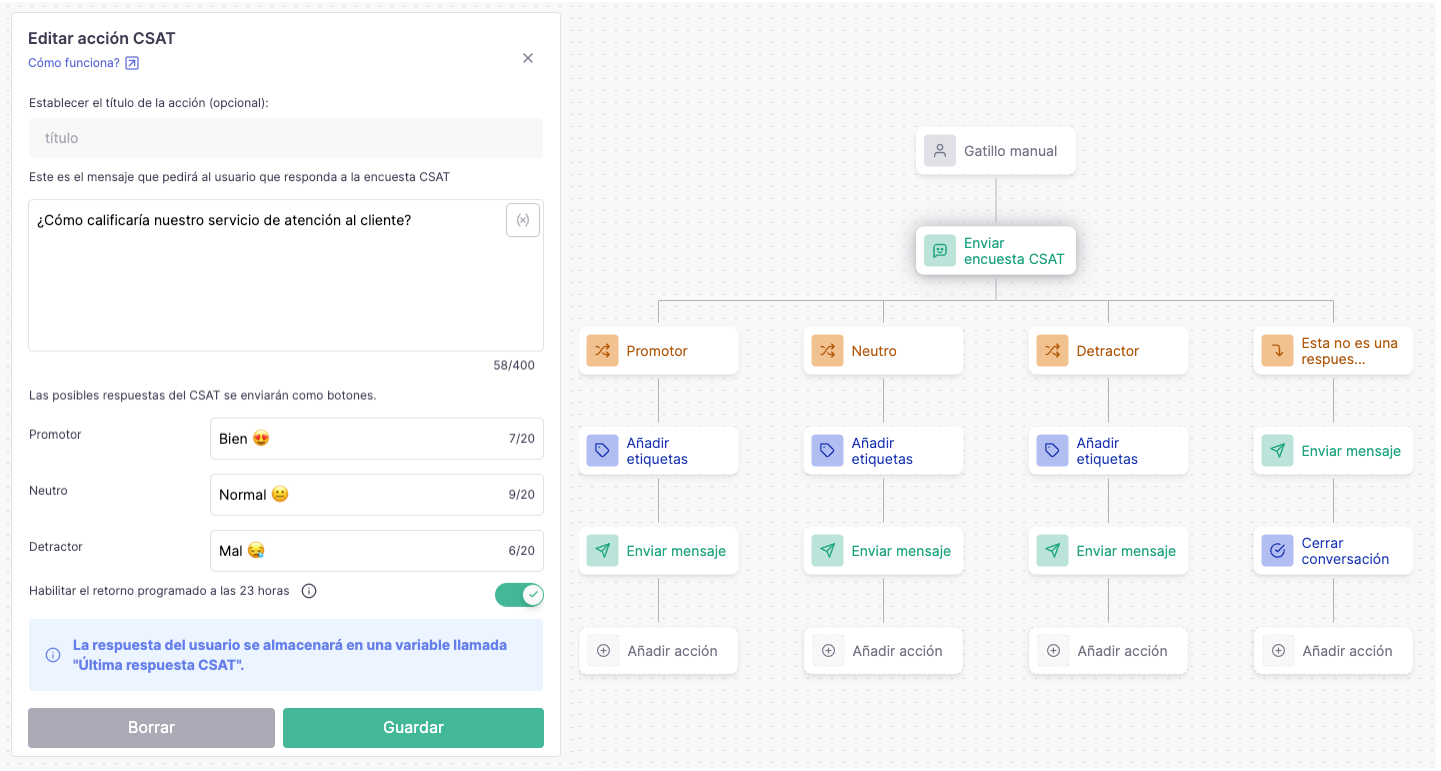Select the Neutro branch node
Screen dimensions: 1441x771
(883, 351)
